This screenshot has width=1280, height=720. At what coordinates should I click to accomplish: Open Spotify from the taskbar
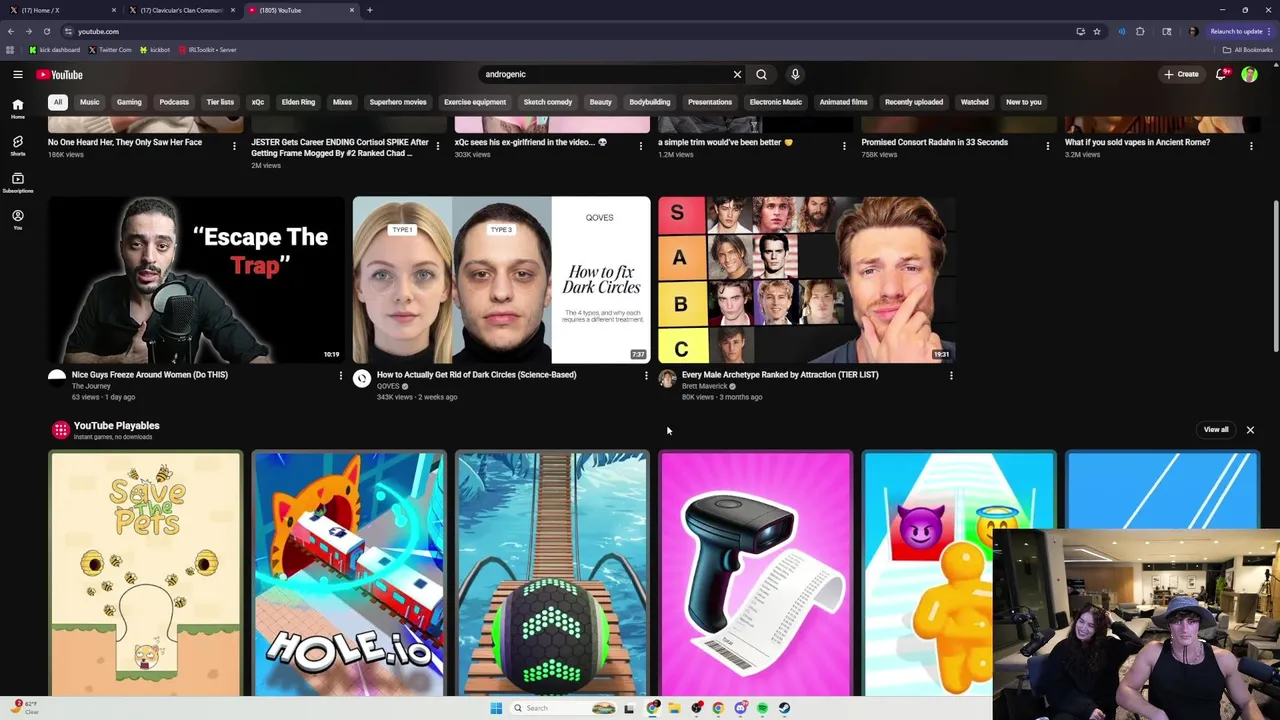click(762, 708)
